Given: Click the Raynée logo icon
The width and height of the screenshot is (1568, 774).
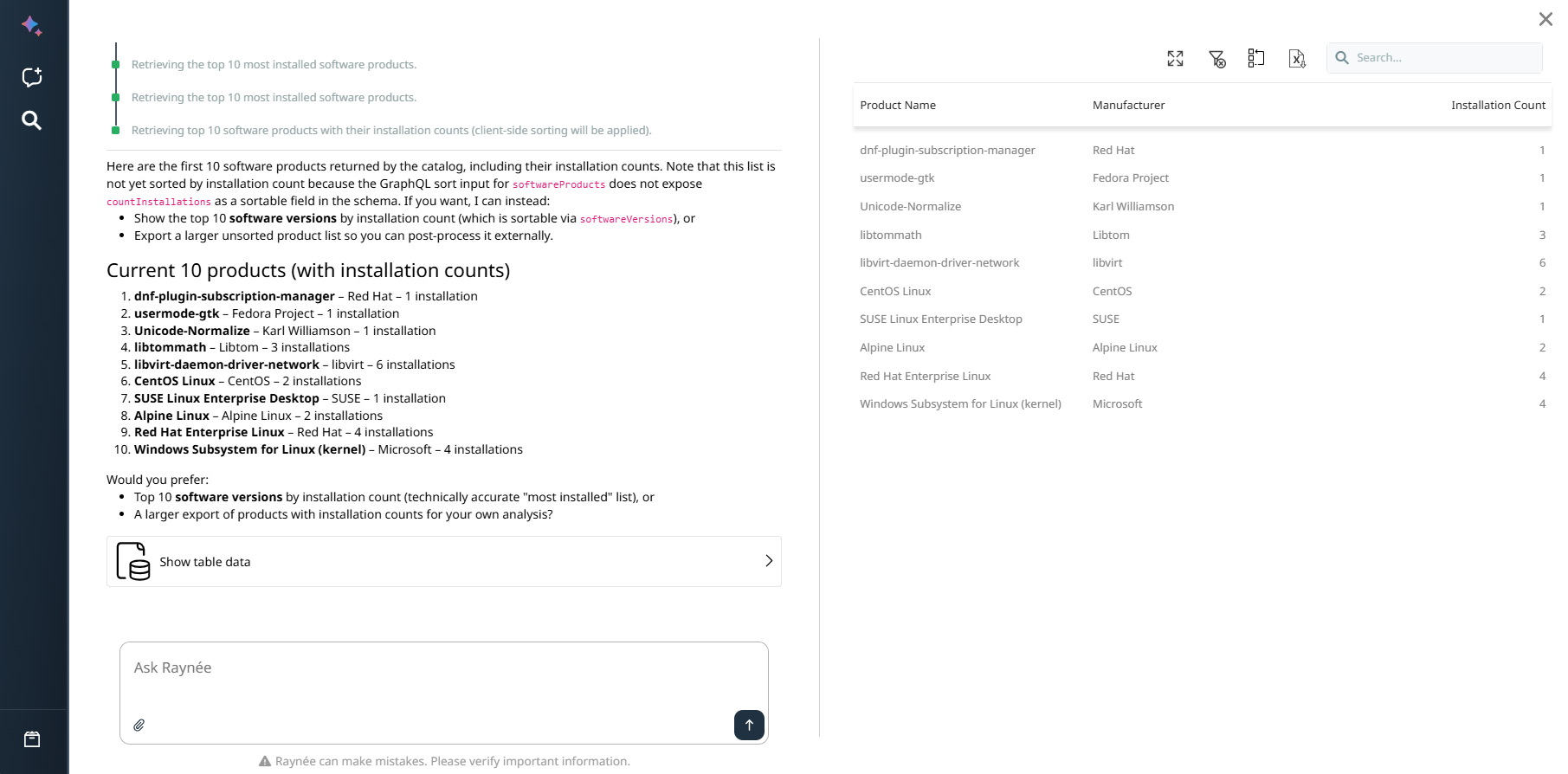Looking at the screenshot, I should pyautogui.click(x=32, y=26).
